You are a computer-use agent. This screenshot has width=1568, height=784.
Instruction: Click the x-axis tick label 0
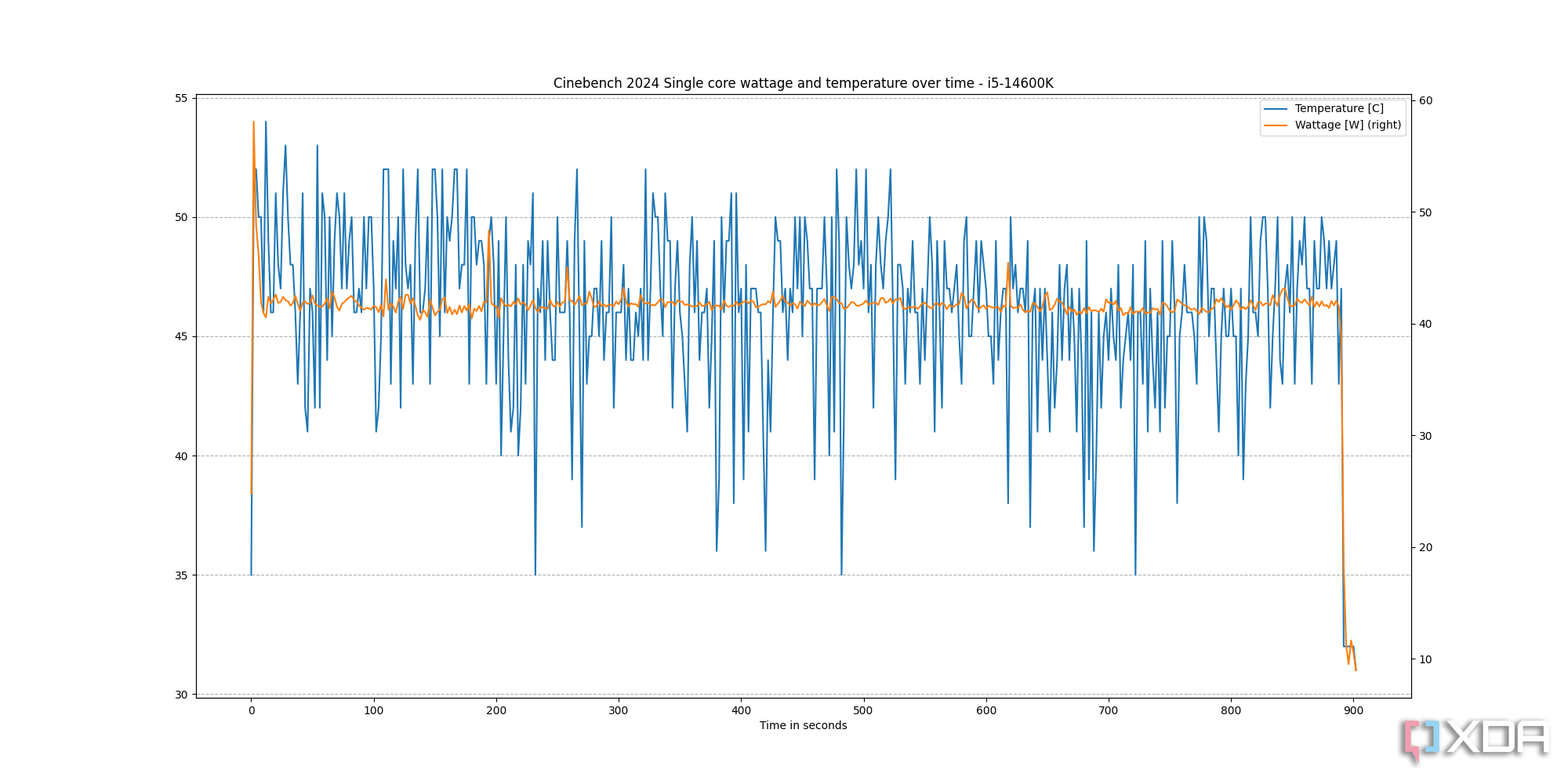click(x=252, y=711)
